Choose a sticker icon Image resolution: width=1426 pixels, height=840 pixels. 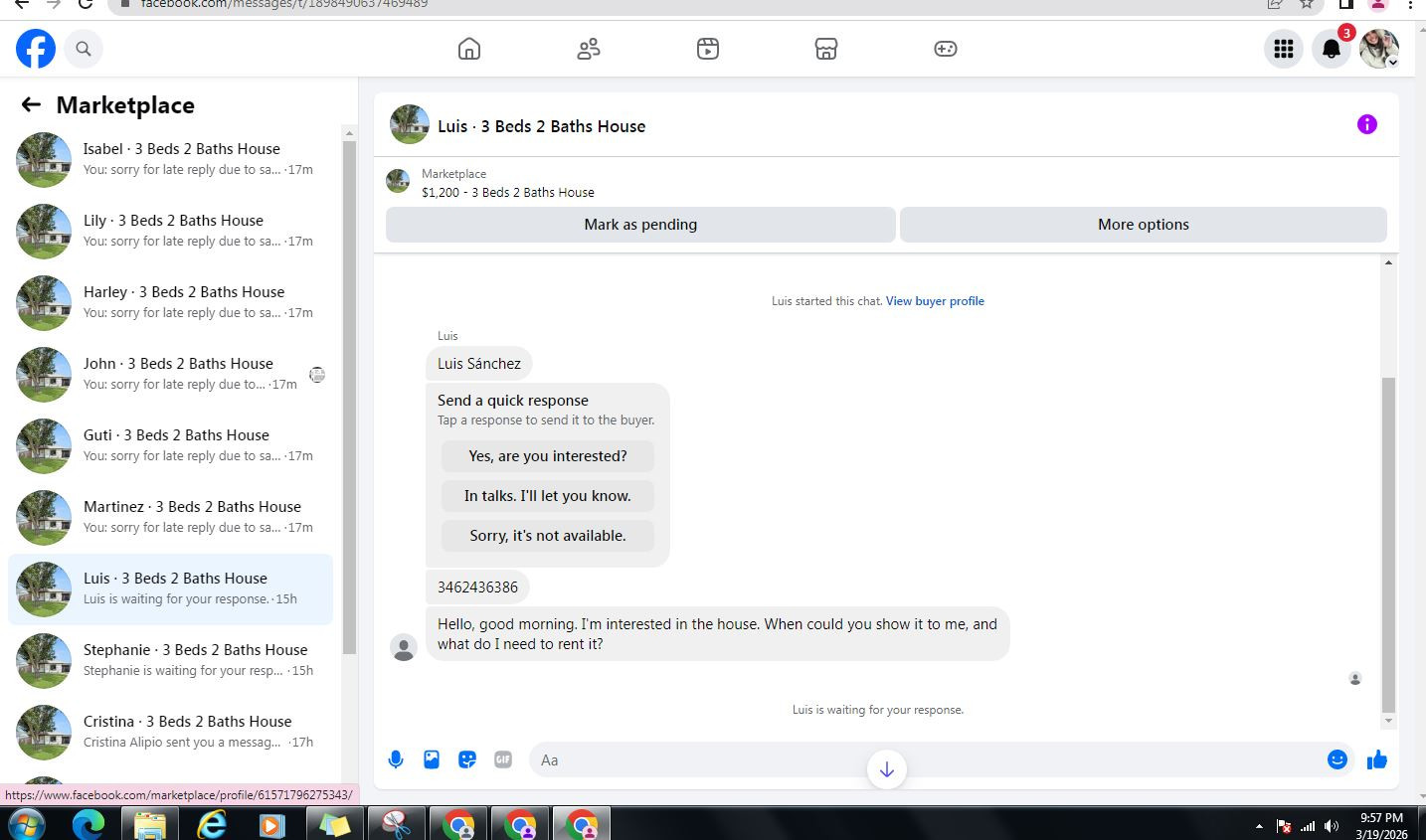coord(467,759)
